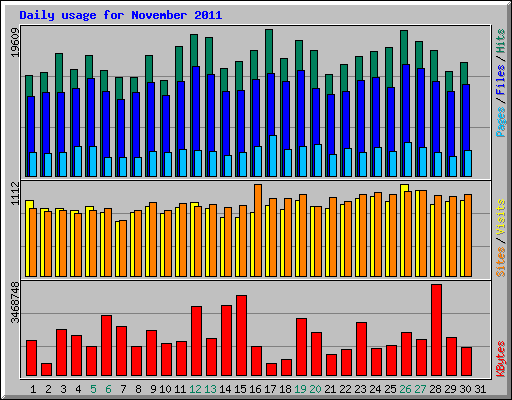Click the chart title "Daily usage for November 2011"
Screen dimensions: 512x400
click(x=121, y=15)
